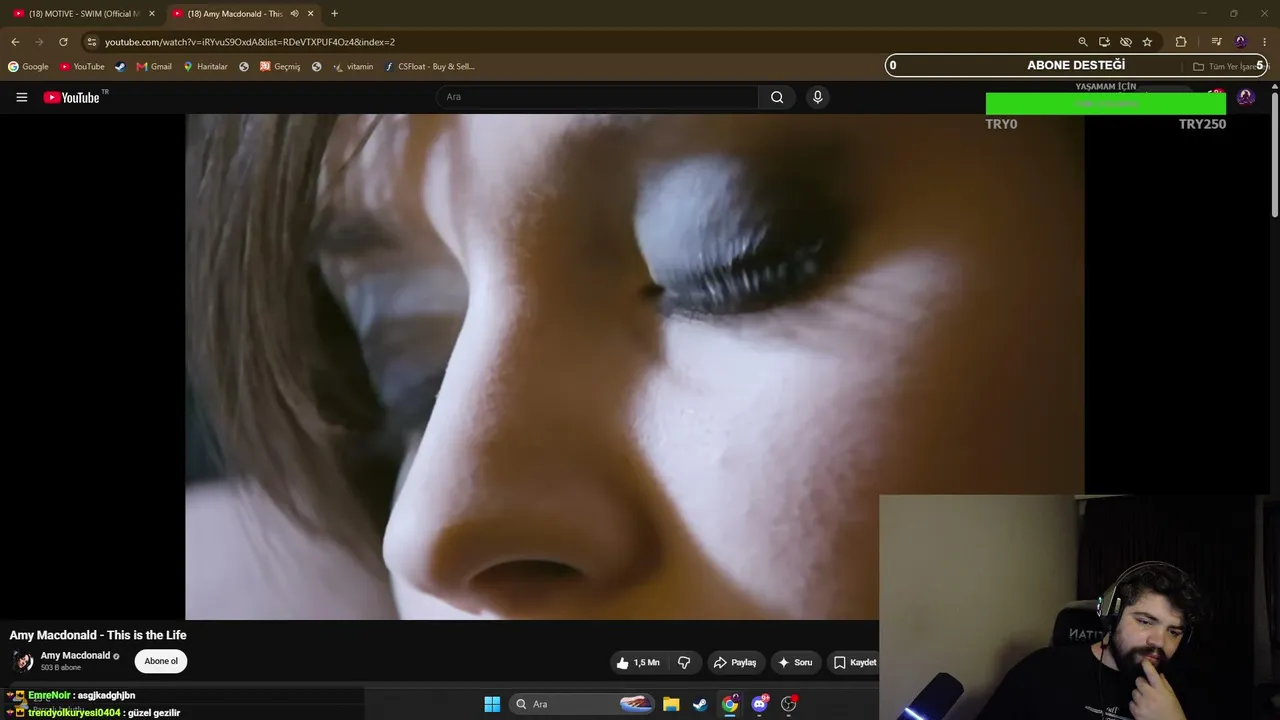Go back with browser back arrow

click(x=15, y=42)
